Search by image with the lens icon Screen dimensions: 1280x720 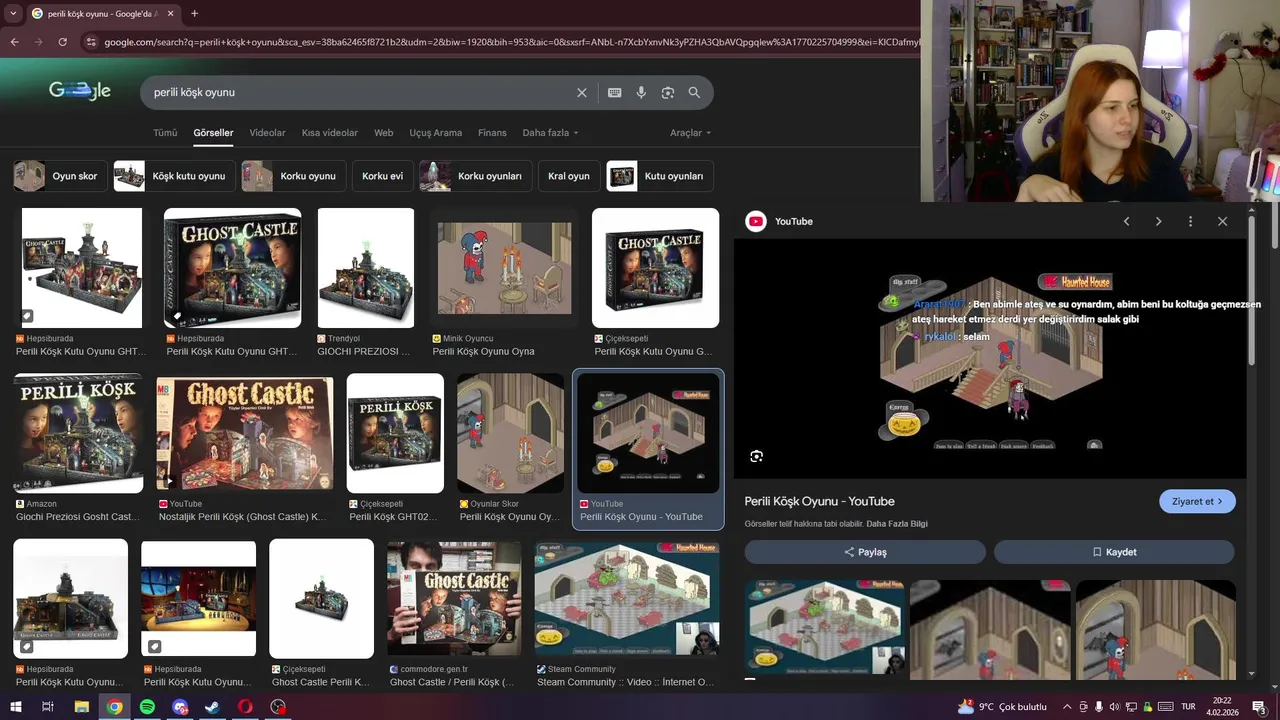click(x=668, y=92)
